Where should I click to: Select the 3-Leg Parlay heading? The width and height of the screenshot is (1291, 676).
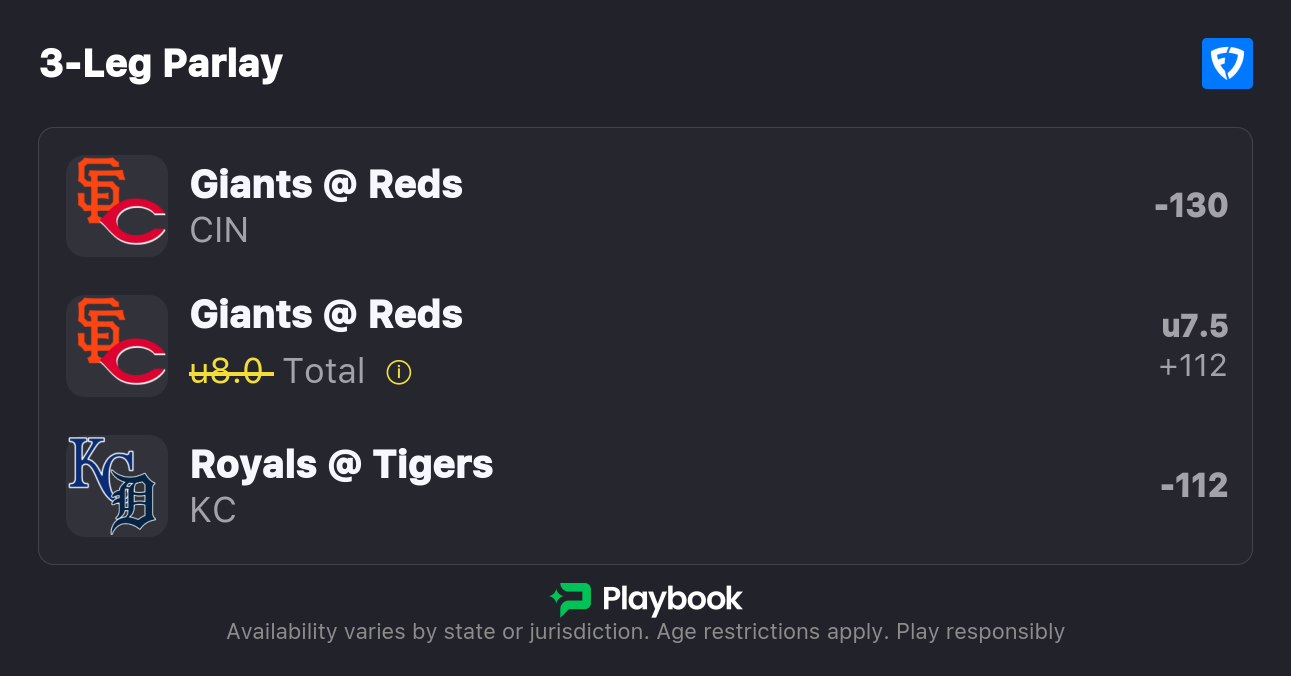(161, 64)
